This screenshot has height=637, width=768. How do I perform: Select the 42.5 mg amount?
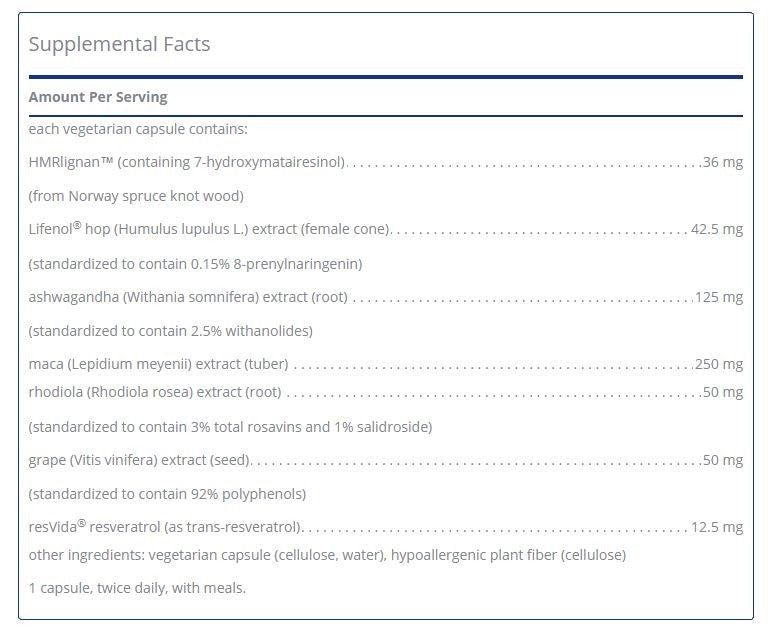pos(717,229)
